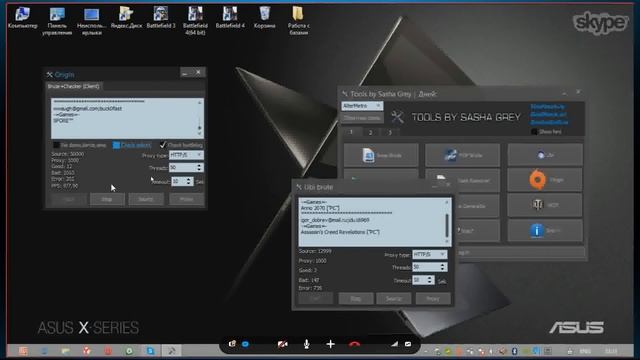Click the ENG language indicator in tray
The image size is (640, 360).
(x=585, y=351)
